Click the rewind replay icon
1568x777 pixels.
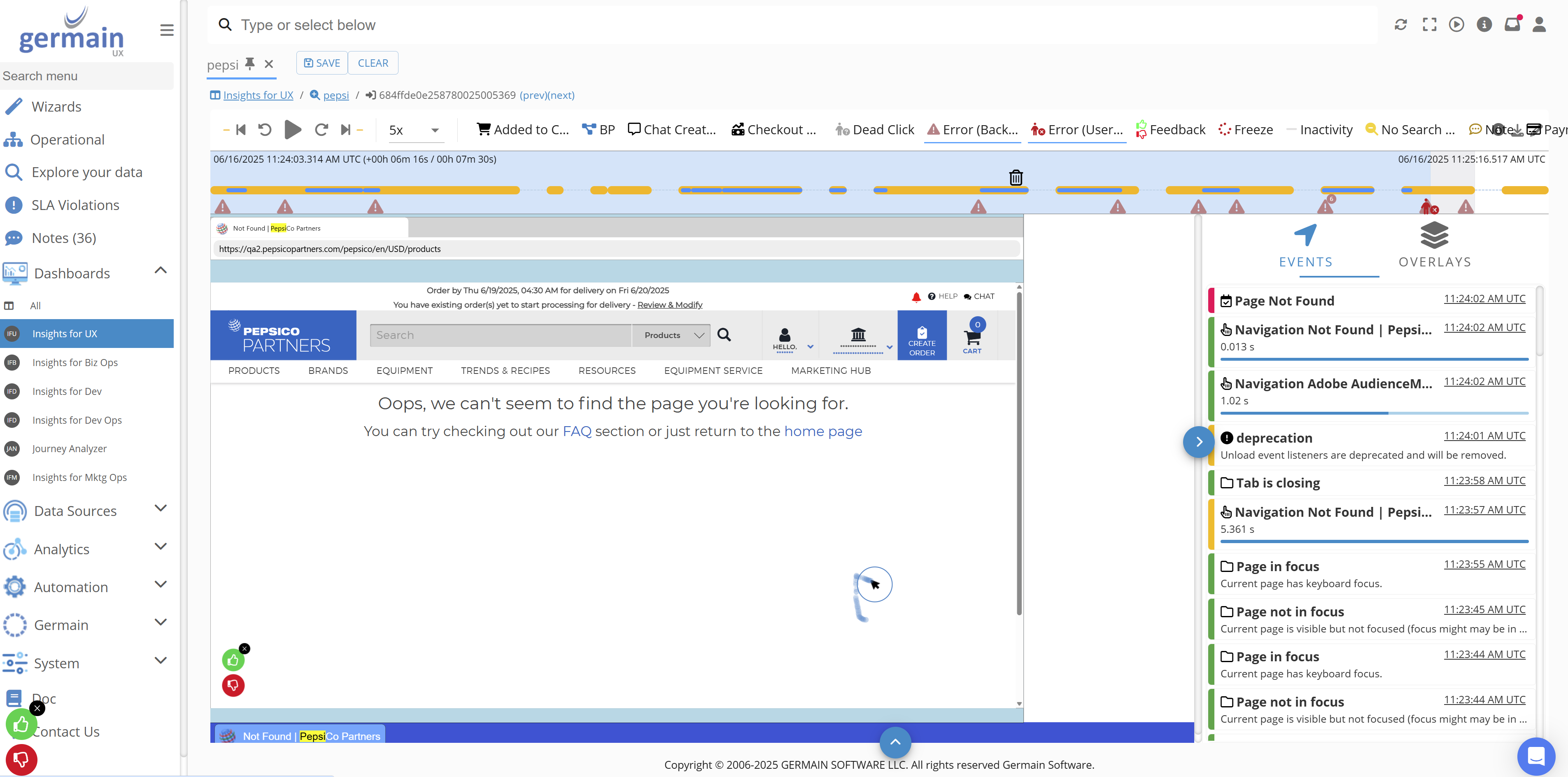point(265,130)
